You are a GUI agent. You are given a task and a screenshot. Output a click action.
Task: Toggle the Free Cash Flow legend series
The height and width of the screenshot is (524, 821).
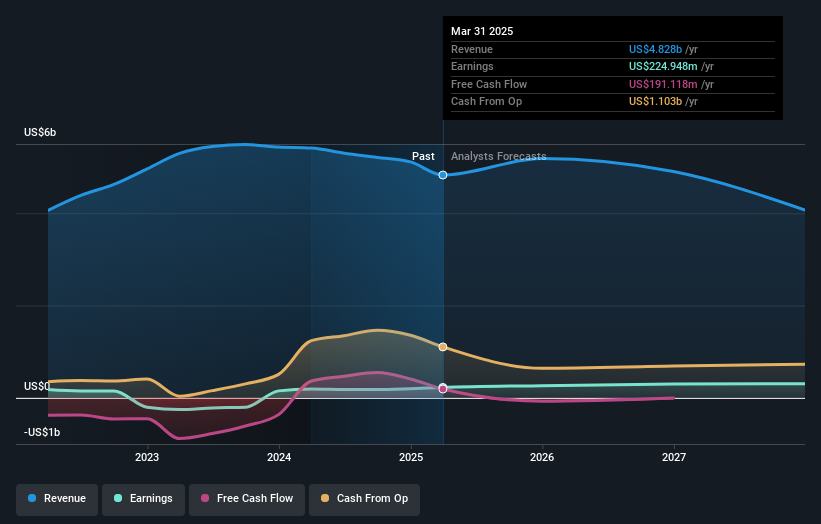(x=247, y=499)
